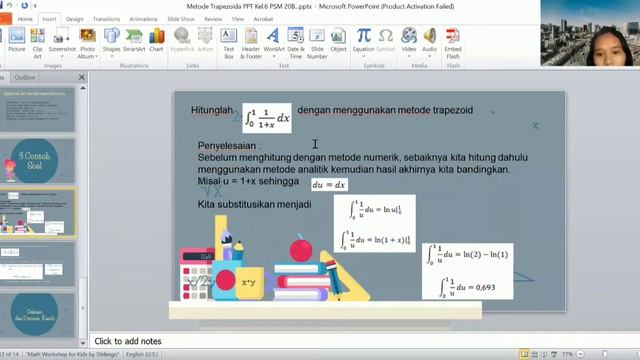Insert a Text Box
Screen dimensions: 640x360
[x=229, y=43]
